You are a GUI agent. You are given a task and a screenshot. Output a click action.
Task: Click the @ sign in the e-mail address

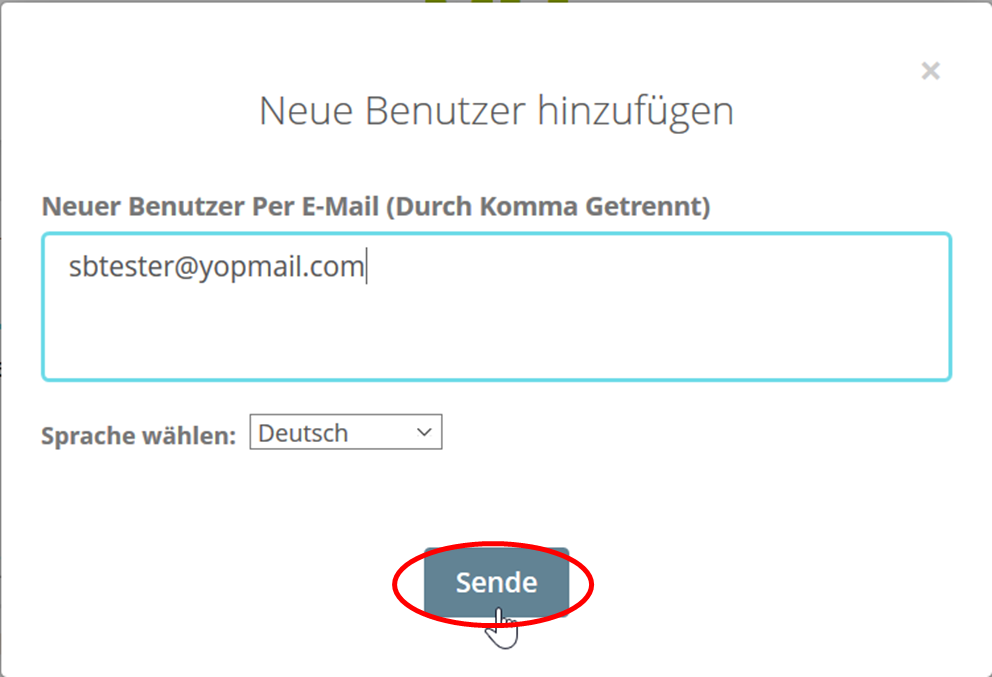pyautogui.click(x=186, y=267)
